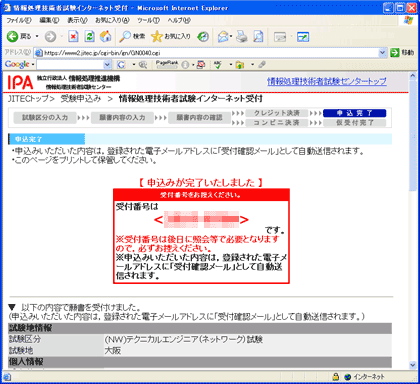The width and height of the screenshot is (420, 384).
Task: Open Favorites (お気に入り) star button
Action: (171, 36)
